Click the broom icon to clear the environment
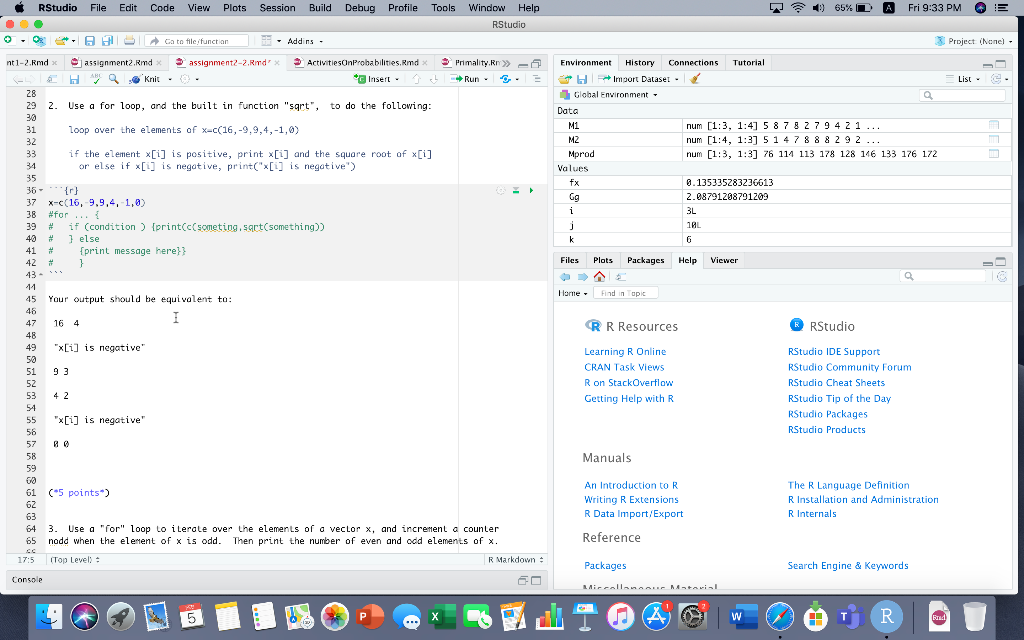Screen dimensions: 1024x640 coord(696,79)
